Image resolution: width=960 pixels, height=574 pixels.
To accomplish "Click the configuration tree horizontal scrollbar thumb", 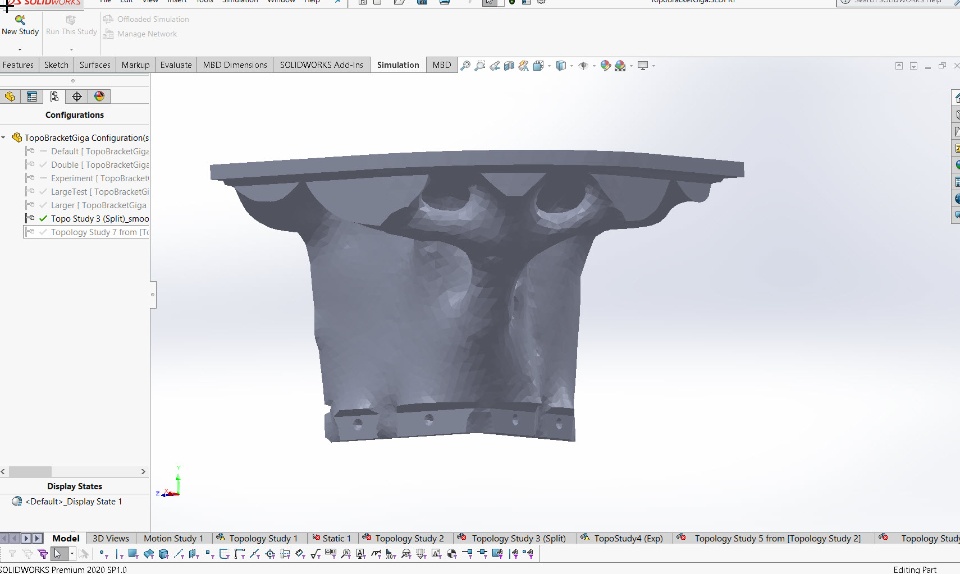I will [x=30, y=471].
